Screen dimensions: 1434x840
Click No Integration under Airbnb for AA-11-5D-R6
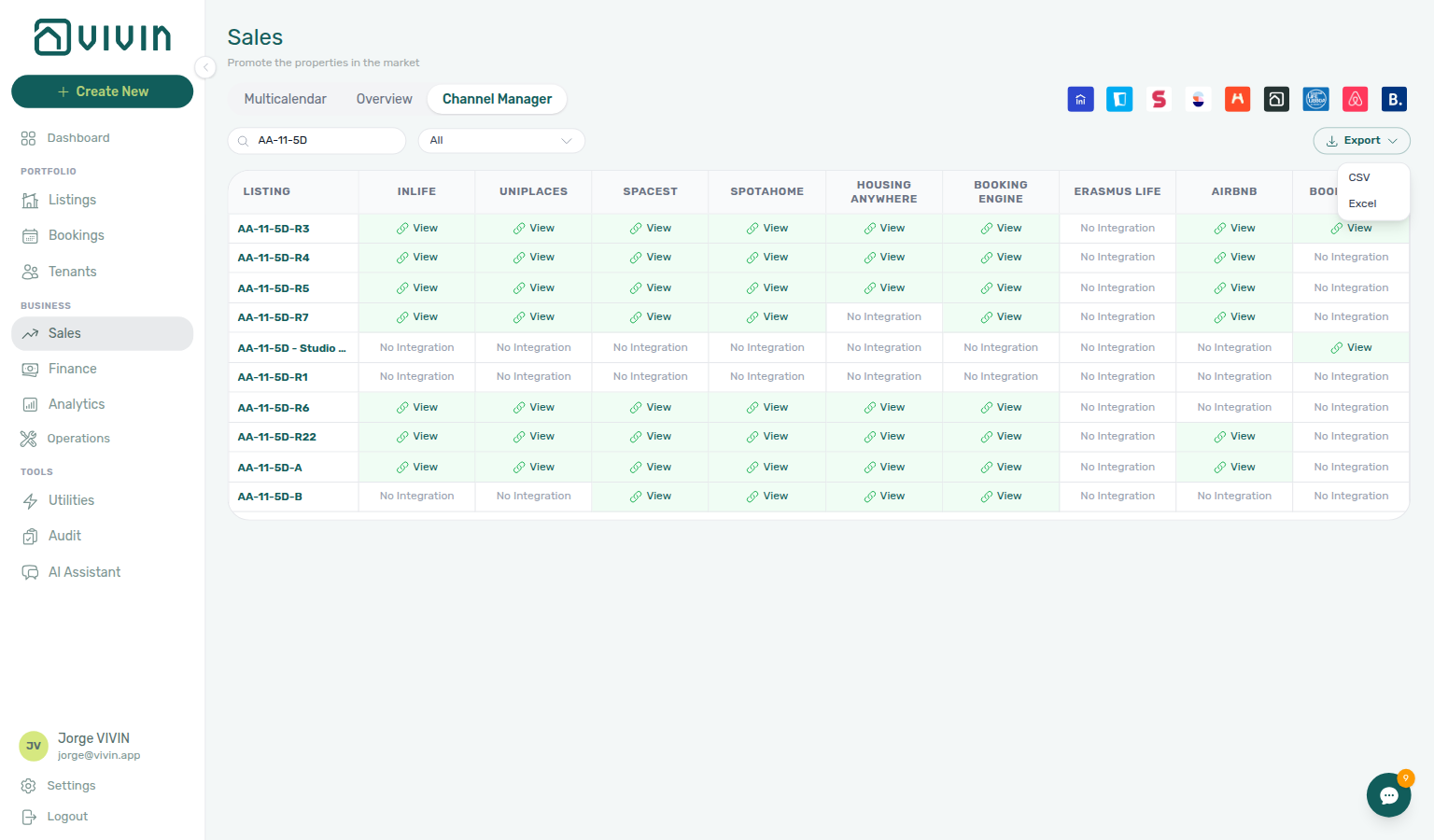tap(1234, 408)
